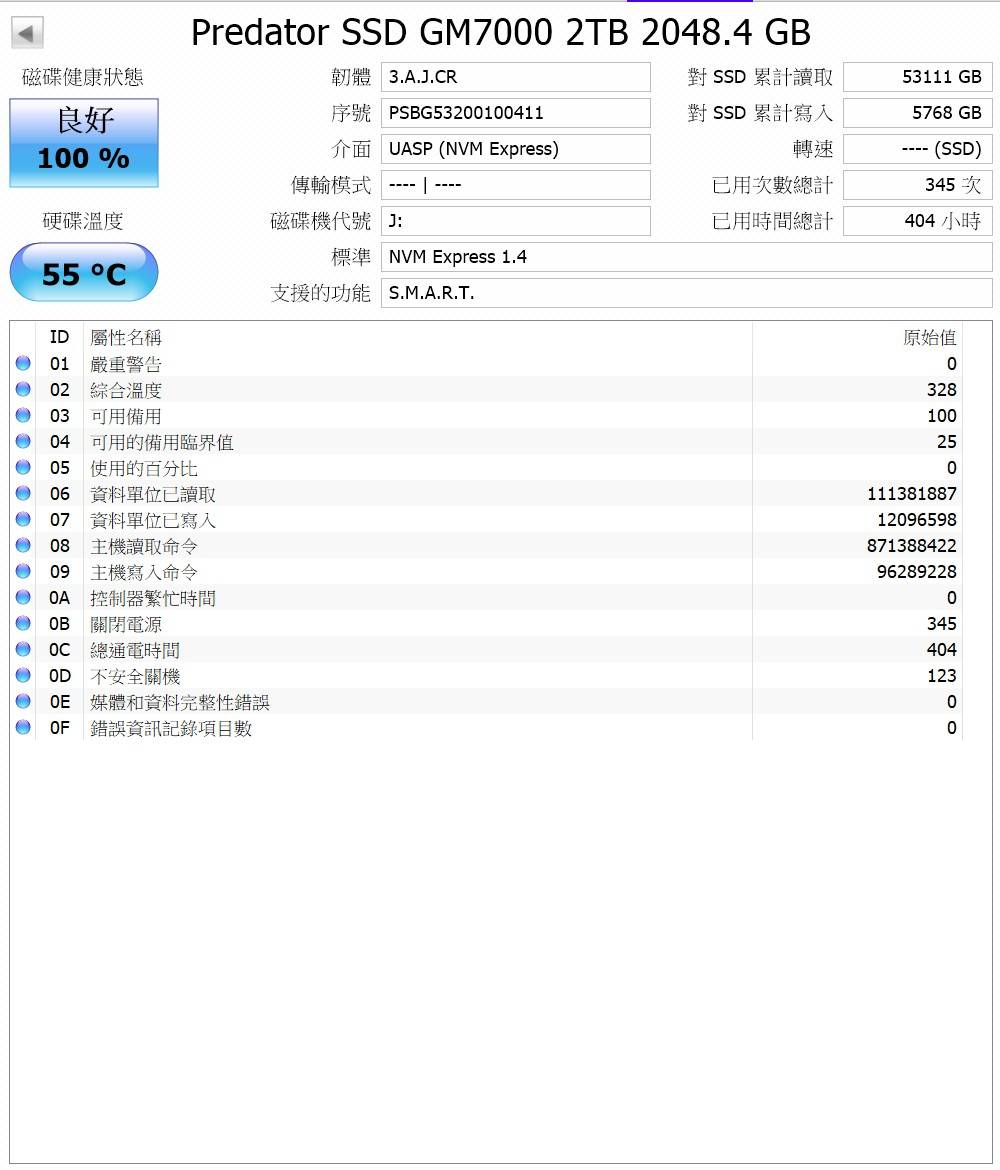Select the 控制器繁忙時間 attribute name
Screen dimensions: 1000x1170
click(x=152, y=598)
